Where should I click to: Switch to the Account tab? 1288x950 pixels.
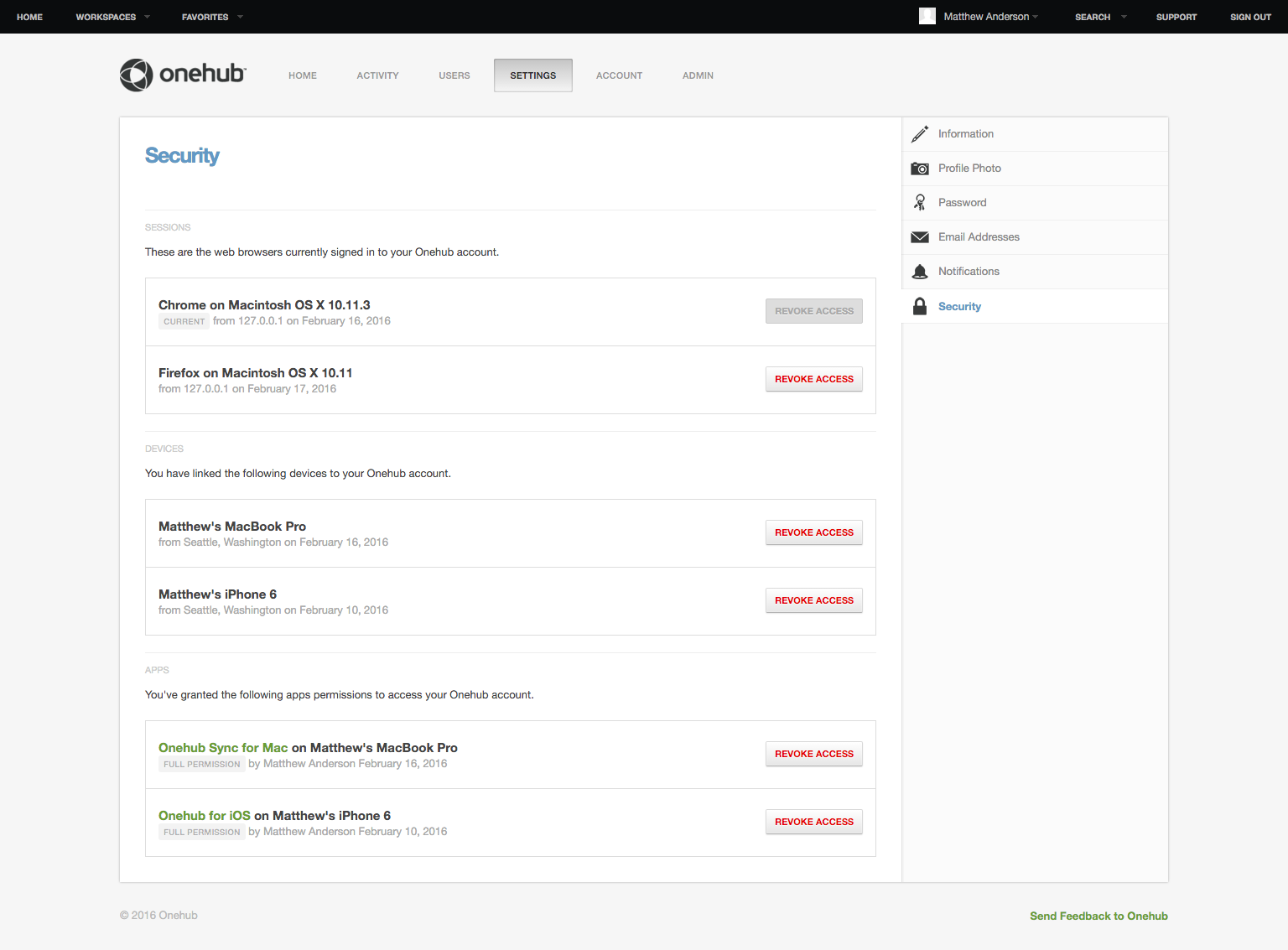(620, 75)
